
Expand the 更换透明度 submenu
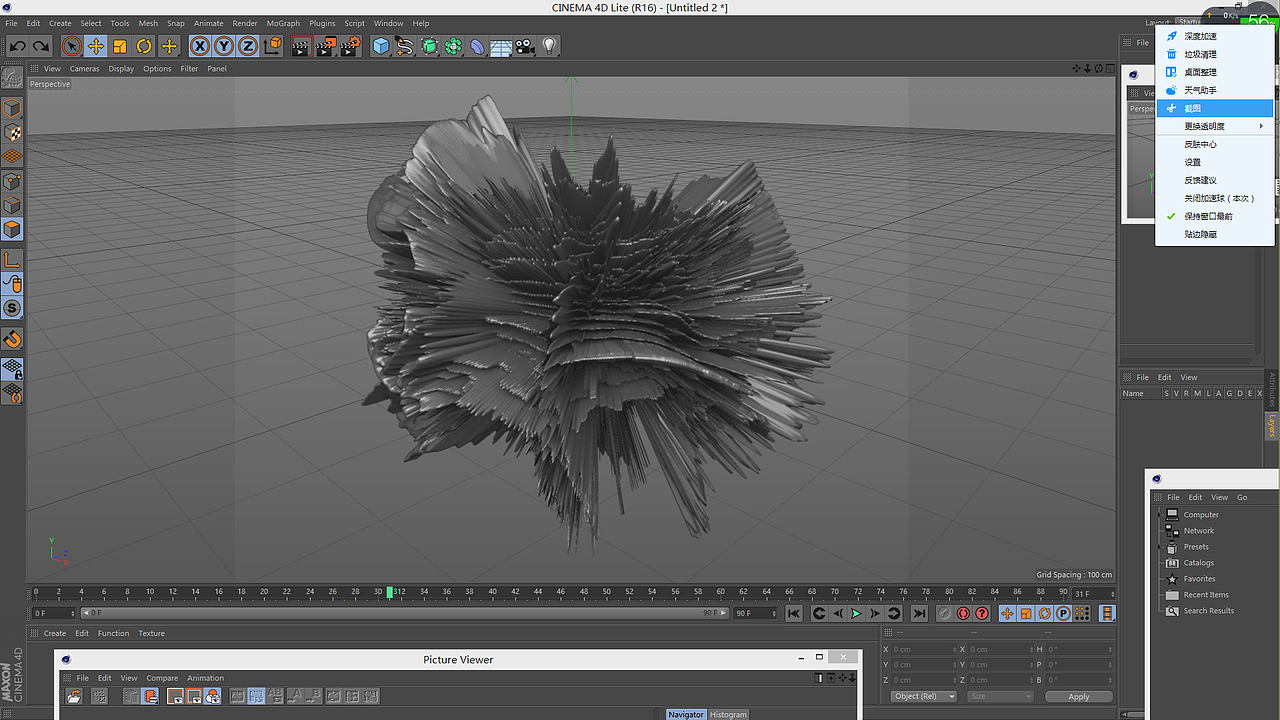click(1207, 126)
